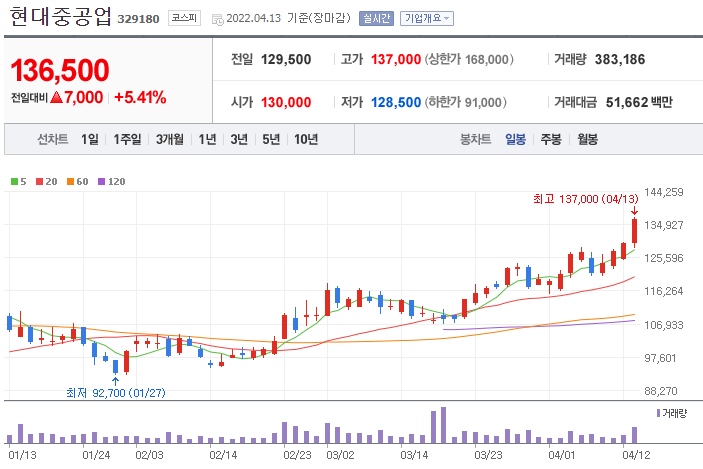Click the 03/14 date axis label
The width and height of the screenshot is (703, 469).
[x=414, y=456]
